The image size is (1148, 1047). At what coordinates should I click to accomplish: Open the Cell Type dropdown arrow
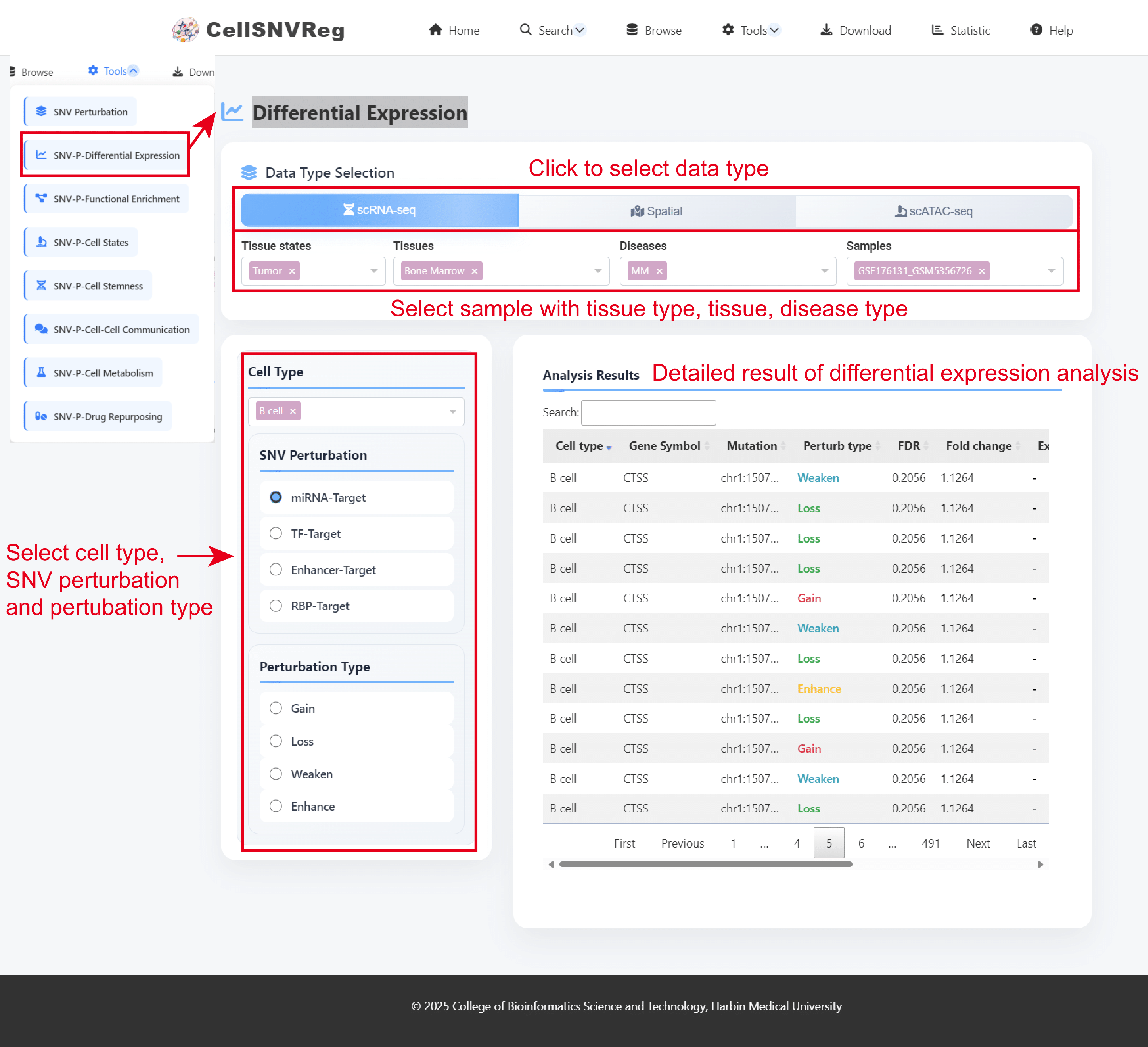[453, 412]
